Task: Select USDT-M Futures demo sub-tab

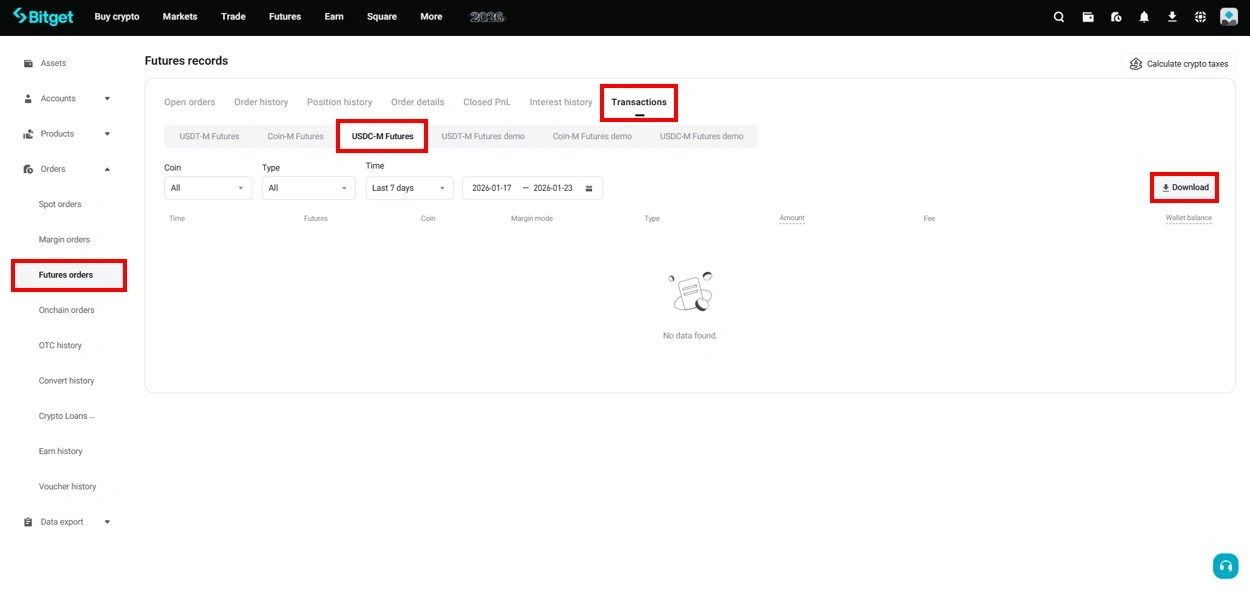Action: pos(483,136)
